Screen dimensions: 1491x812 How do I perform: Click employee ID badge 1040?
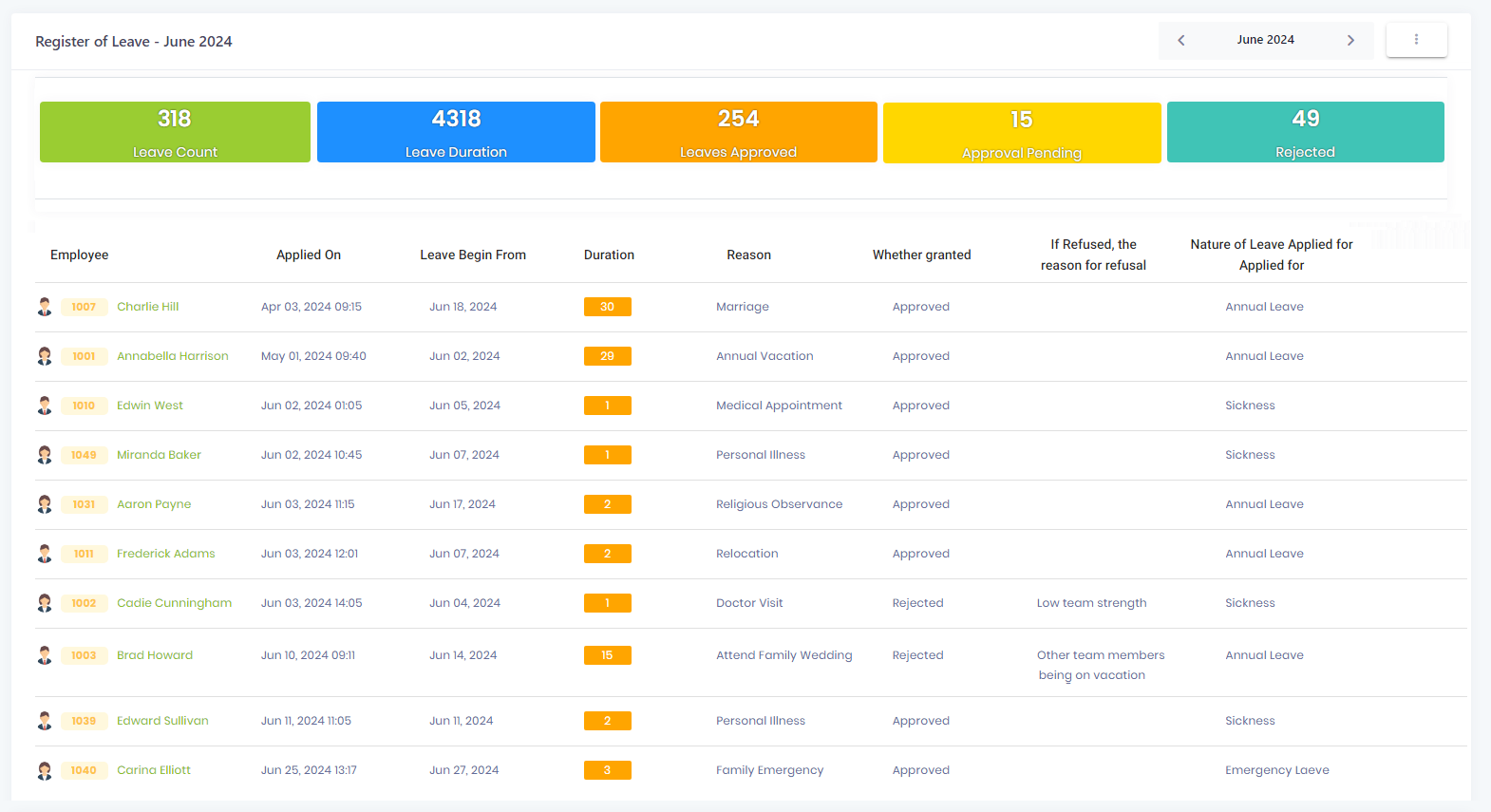coord(84,770)
